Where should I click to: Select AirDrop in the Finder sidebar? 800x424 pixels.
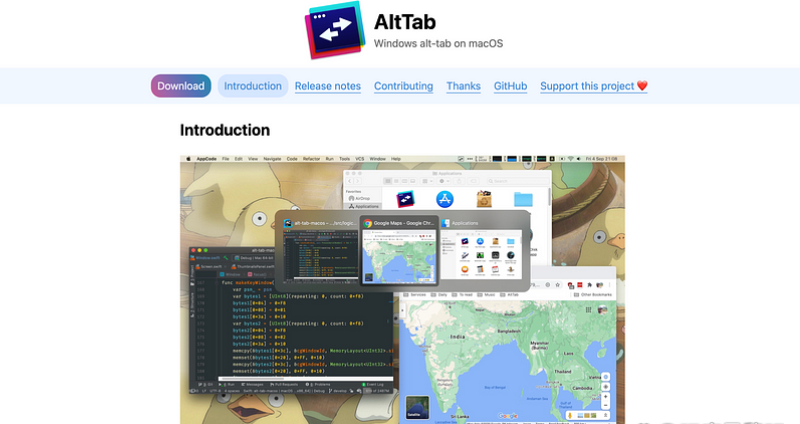pyautogui.click(x=359, y=198)
